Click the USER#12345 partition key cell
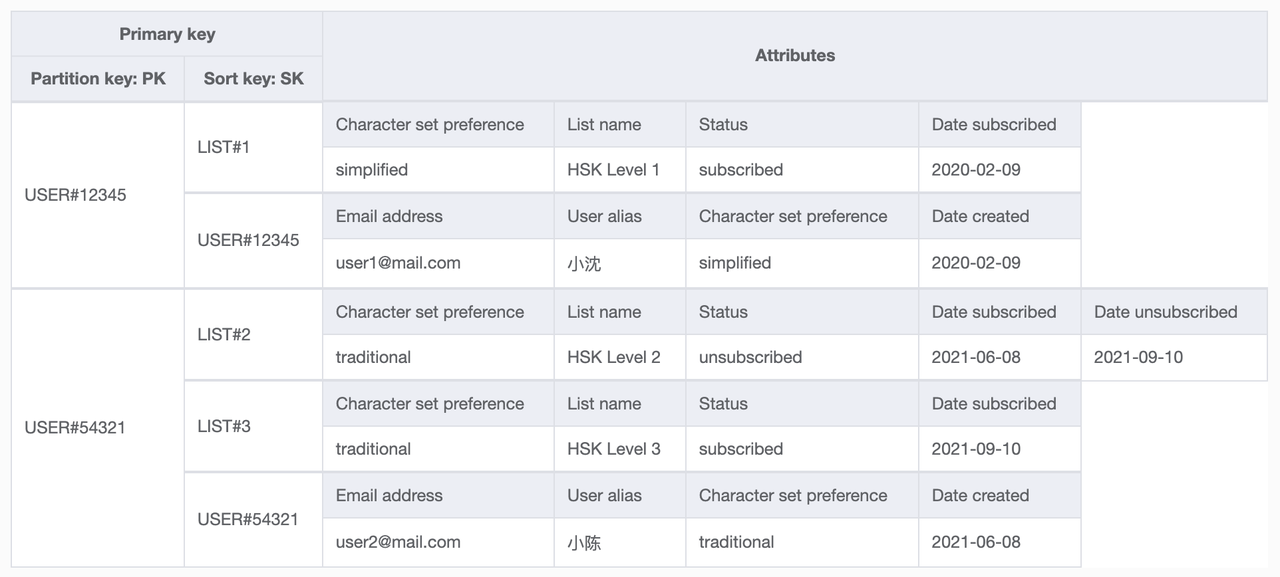This screenshot has width=1280, height=577. pos(75,195)
